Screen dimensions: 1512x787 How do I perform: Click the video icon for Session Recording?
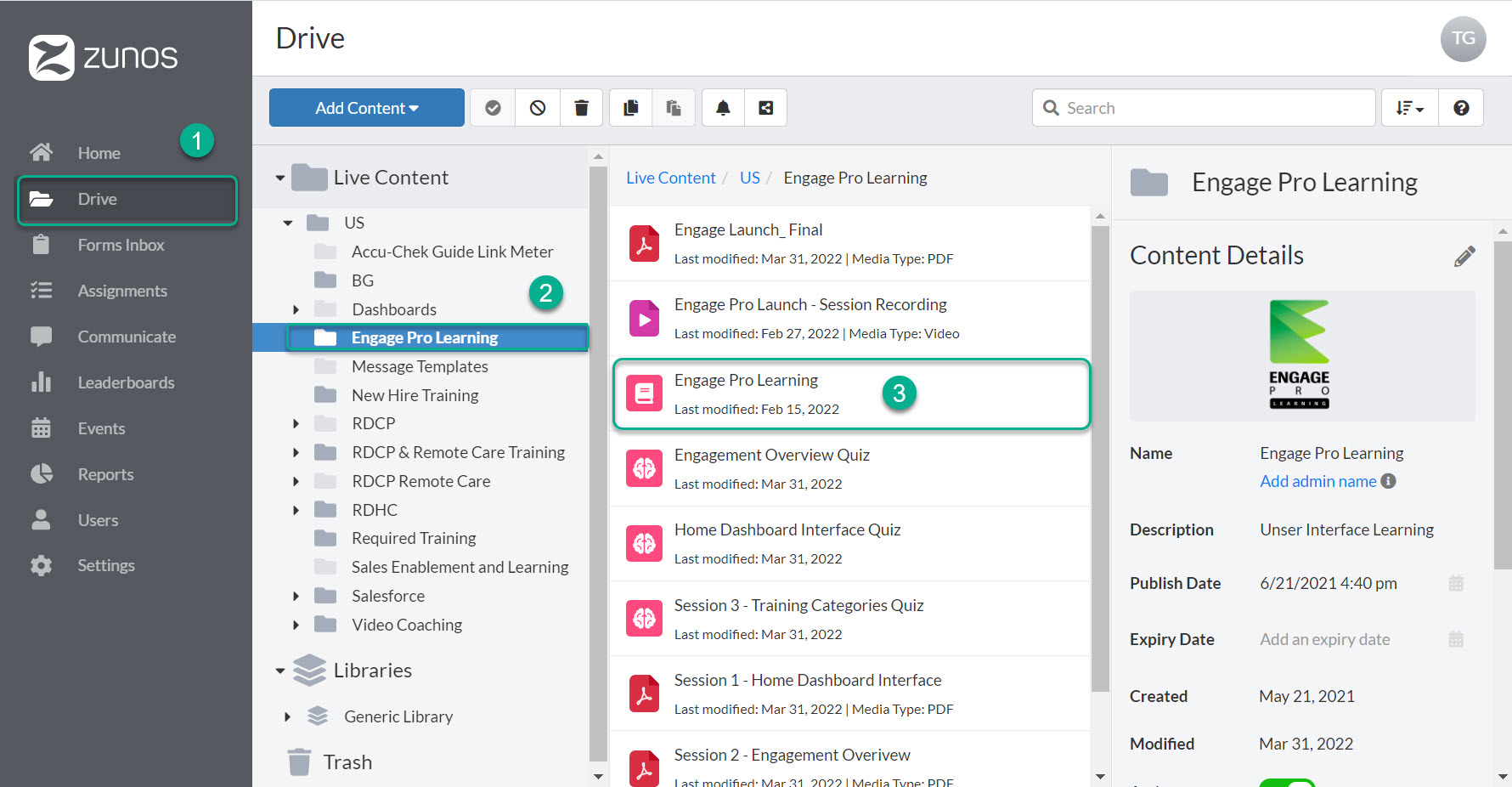(644, 319)
